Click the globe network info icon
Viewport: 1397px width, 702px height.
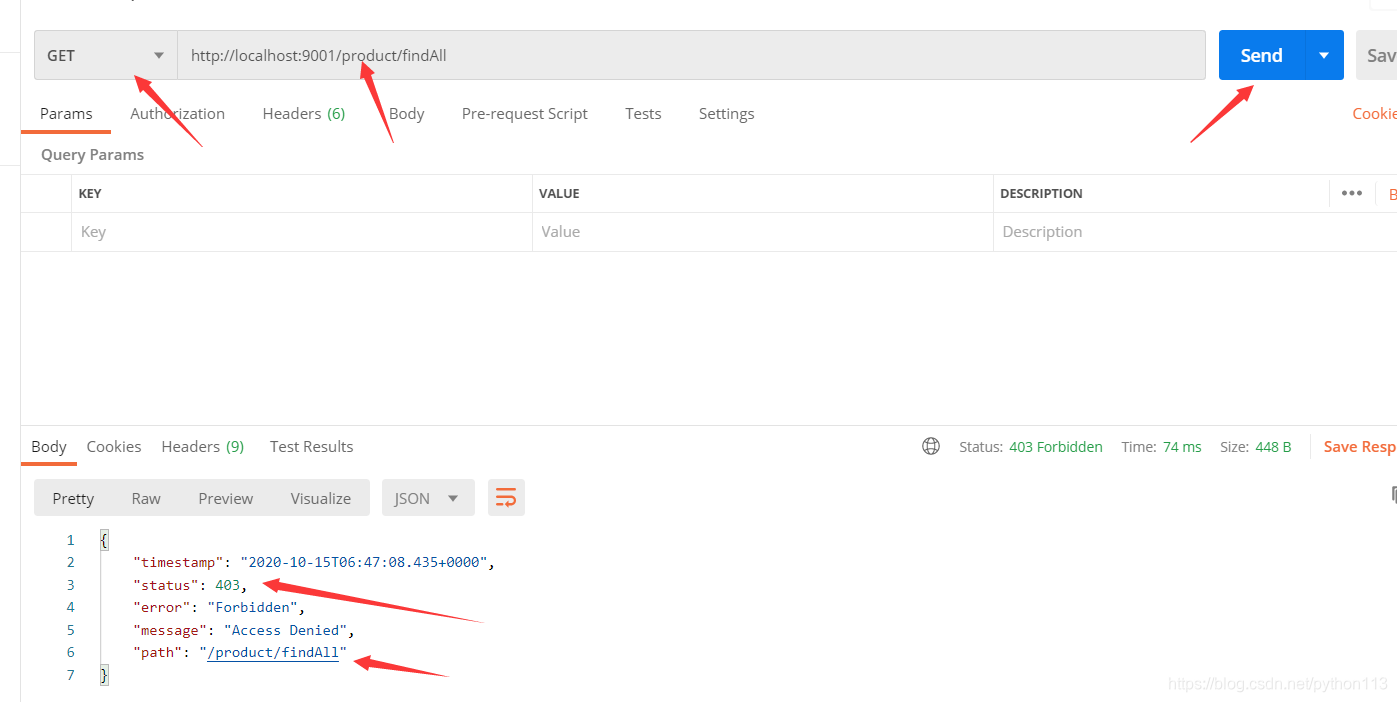[931, 446]
